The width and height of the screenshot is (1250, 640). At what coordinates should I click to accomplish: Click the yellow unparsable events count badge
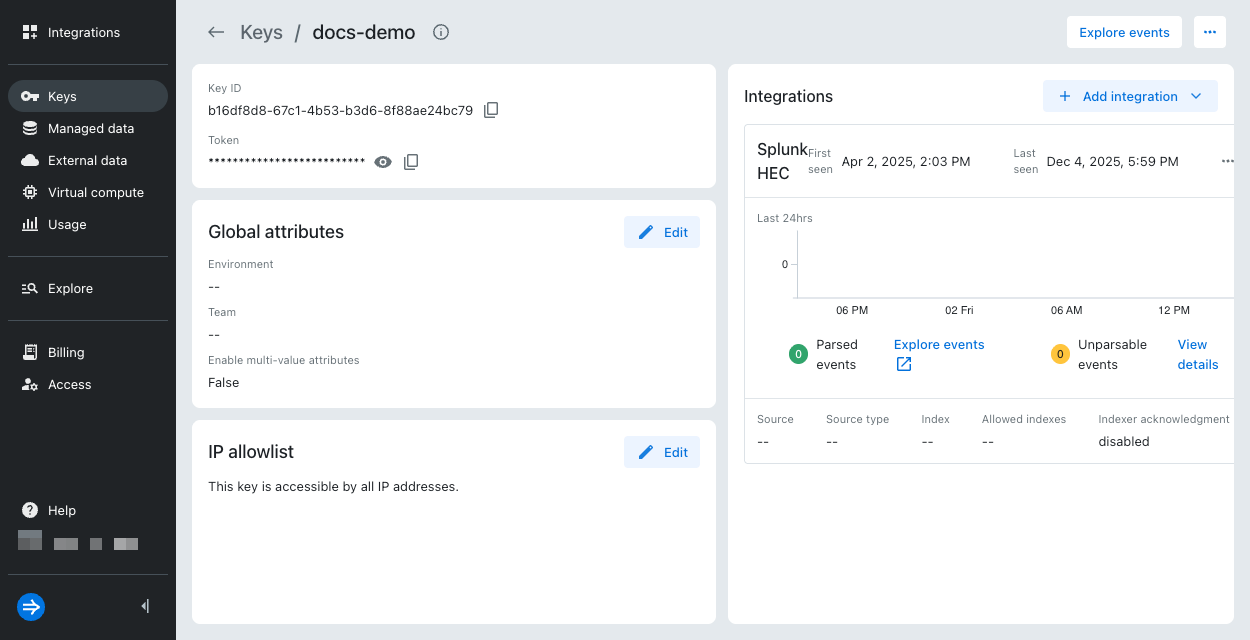tap(1060, 354)
